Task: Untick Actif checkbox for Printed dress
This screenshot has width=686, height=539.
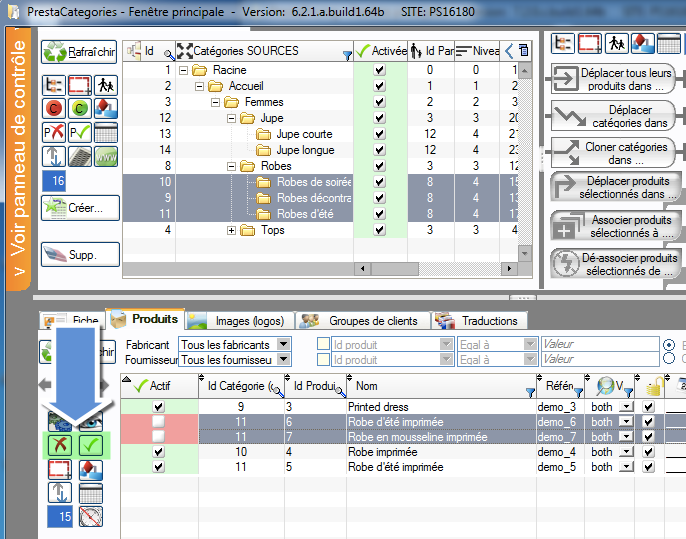Action: (158, 408)
